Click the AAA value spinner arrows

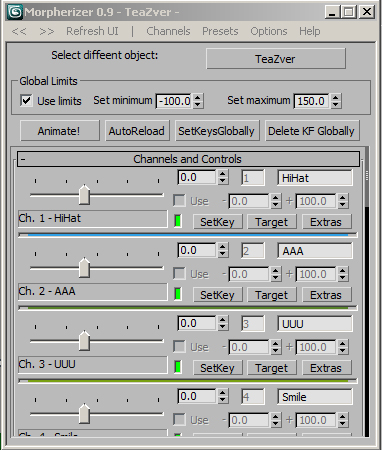(223, 250)
